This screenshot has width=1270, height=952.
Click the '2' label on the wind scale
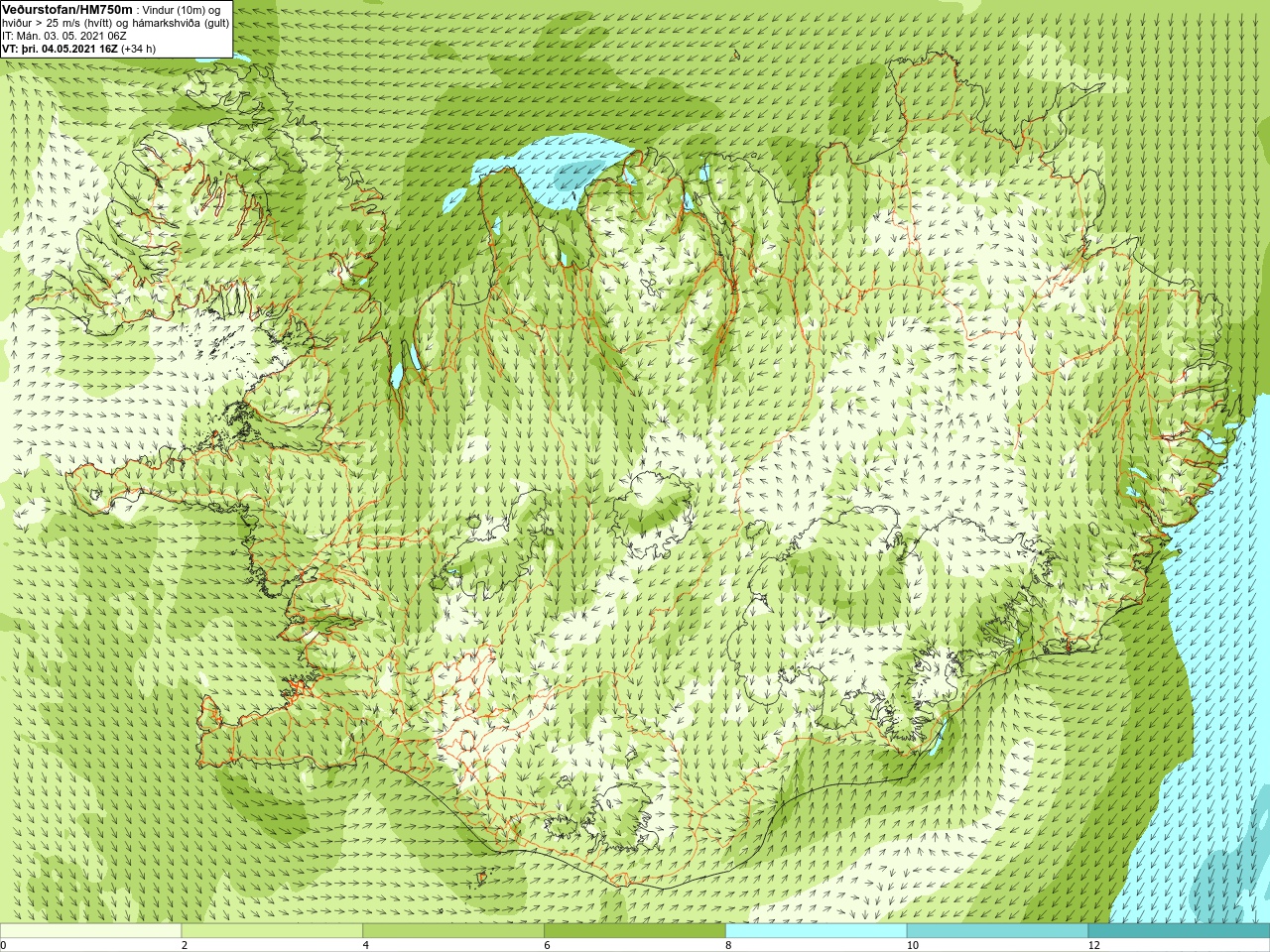click(x=185, y=945)
